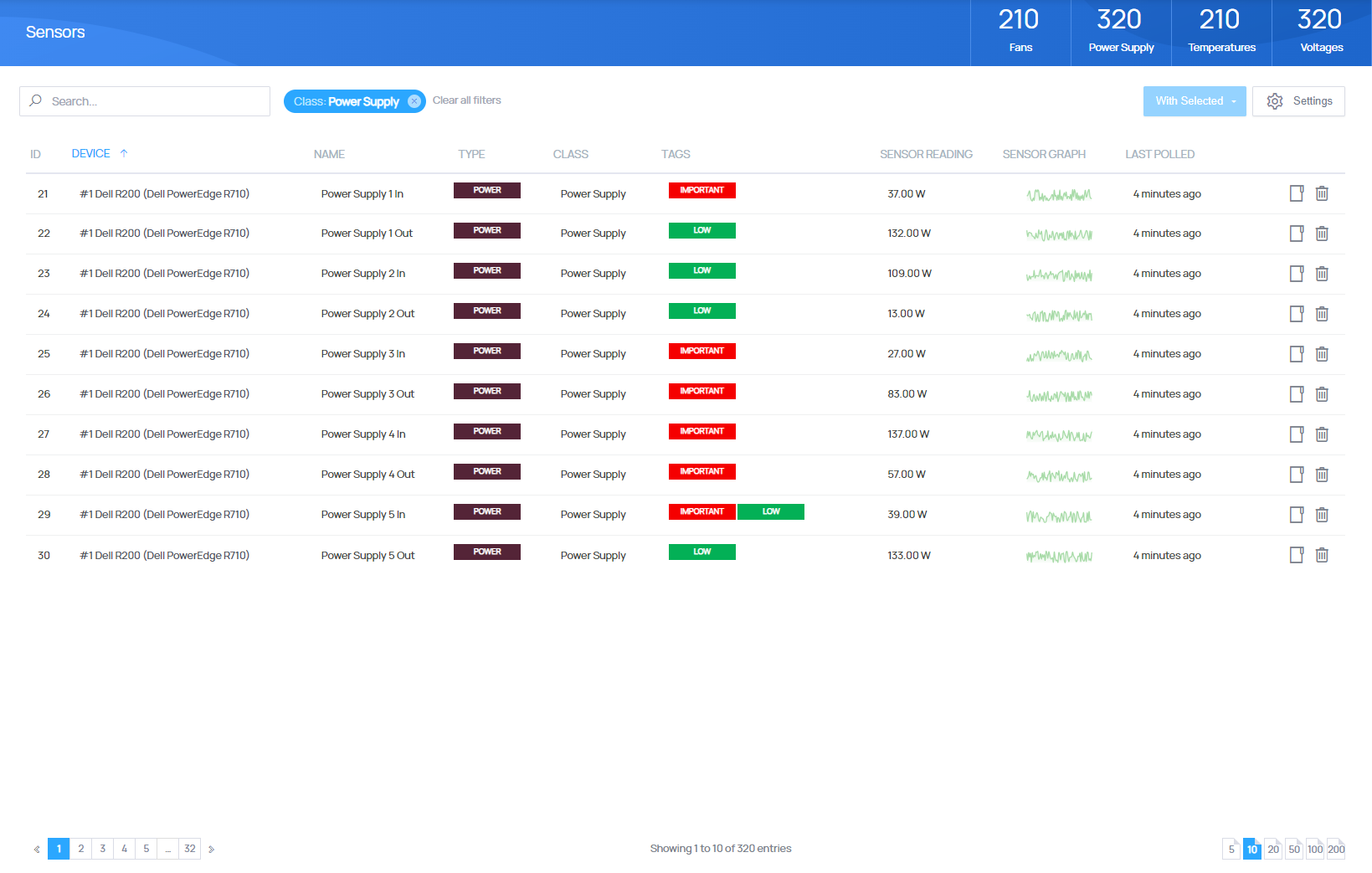Show 200 entries per page

(1336, 849)
